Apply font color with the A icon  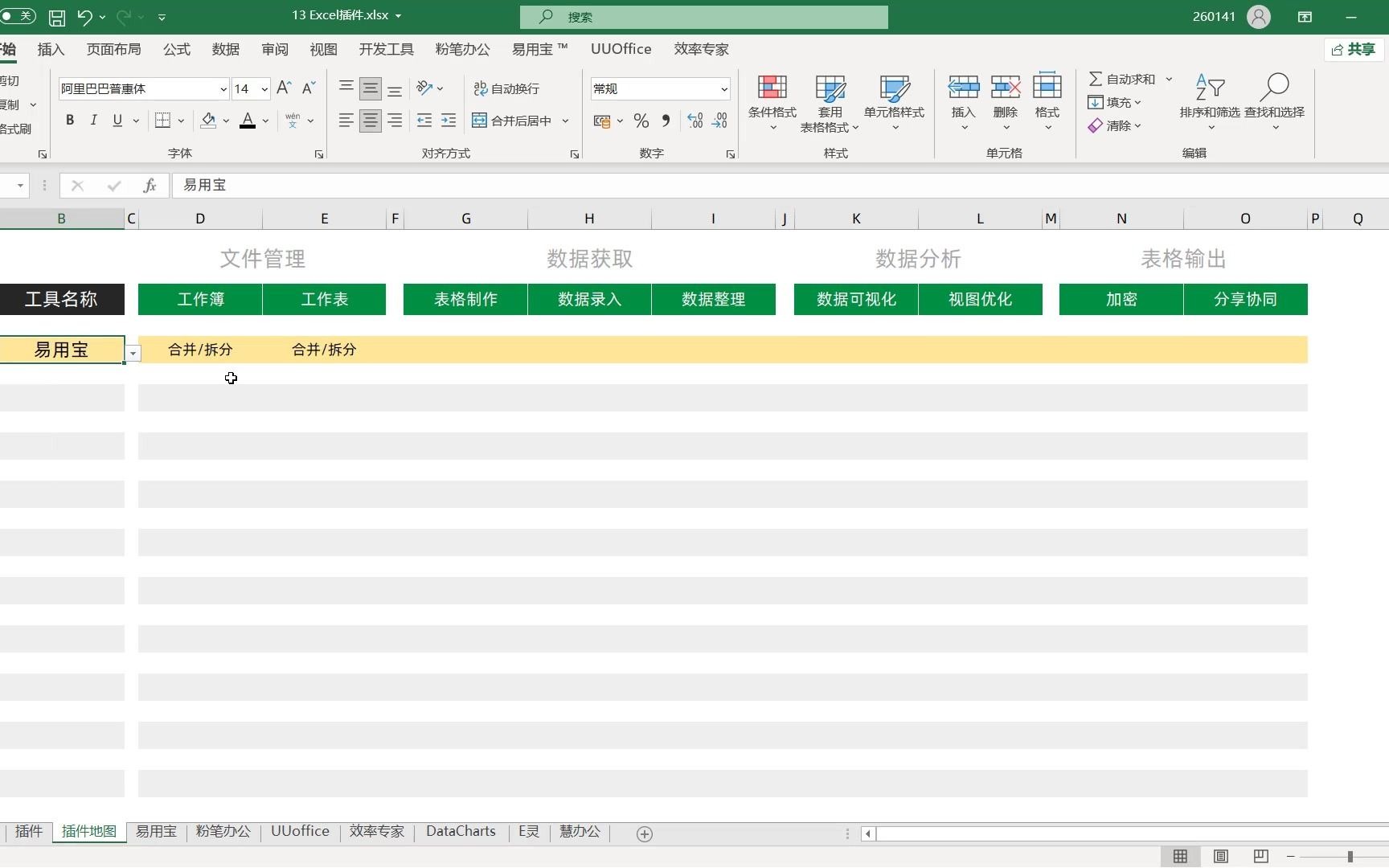248,121
